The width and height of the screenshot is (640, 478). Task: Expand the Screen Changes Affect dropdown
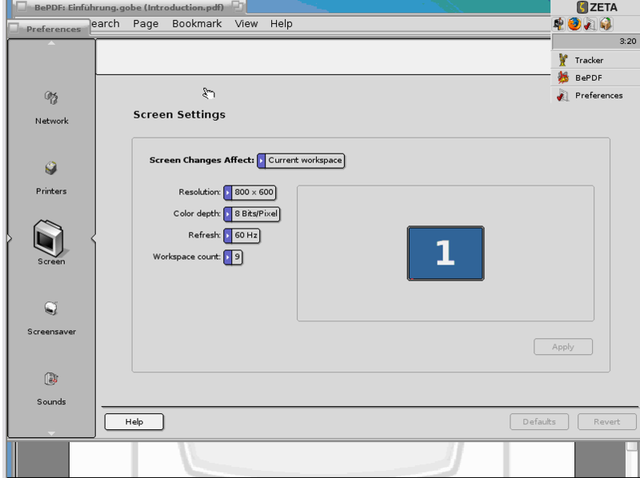click(x=301, y=160)
